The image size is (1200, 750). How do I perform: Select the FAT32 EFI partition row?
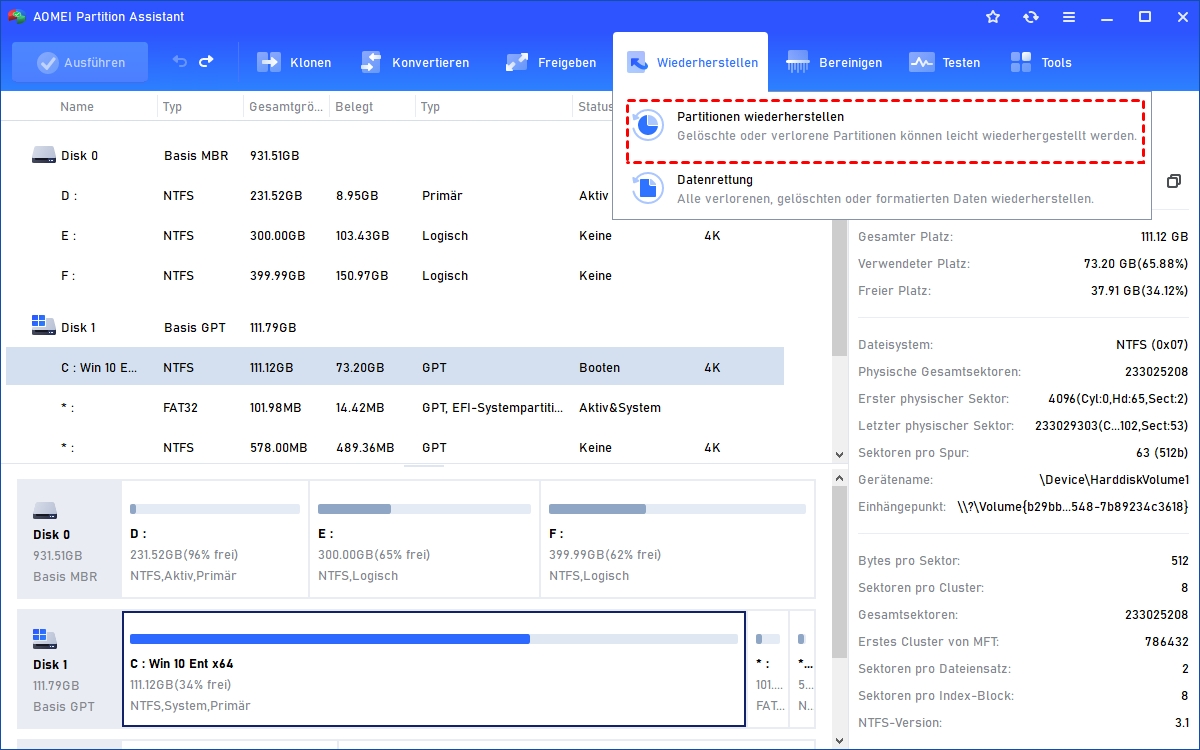point(395,407)
